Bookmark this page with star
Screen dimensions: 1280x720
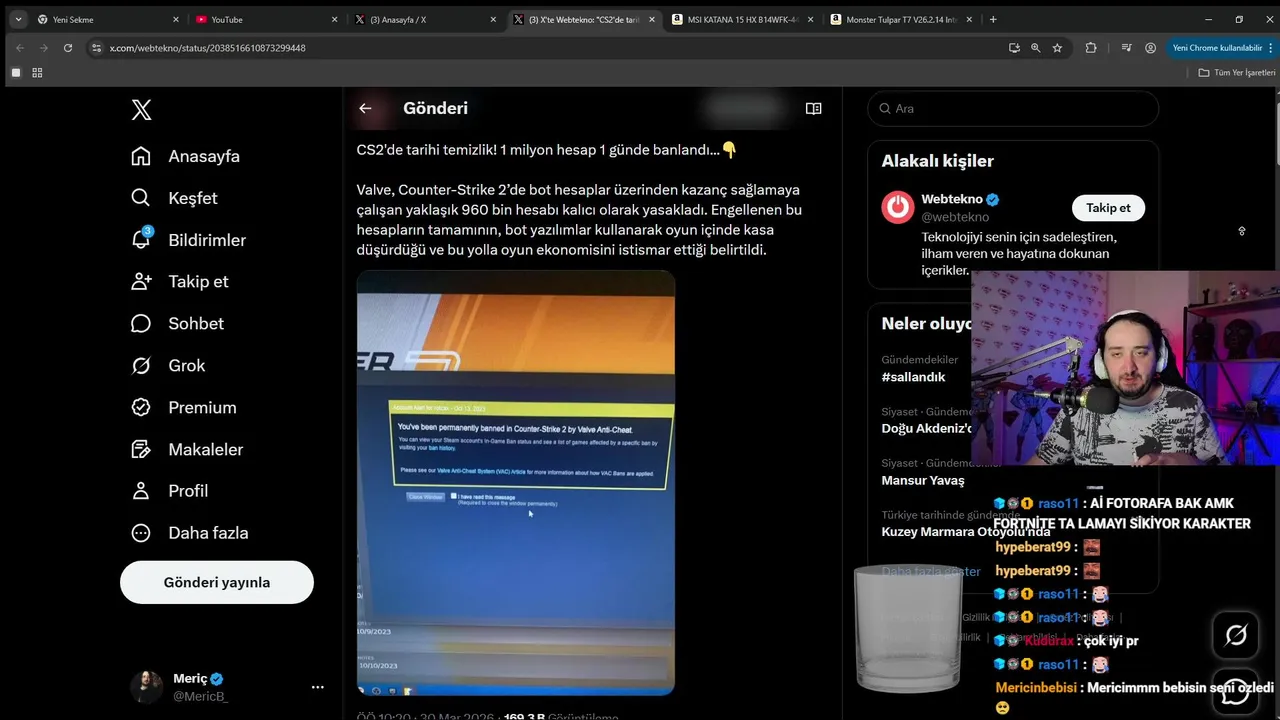(x=1057, y=48)
